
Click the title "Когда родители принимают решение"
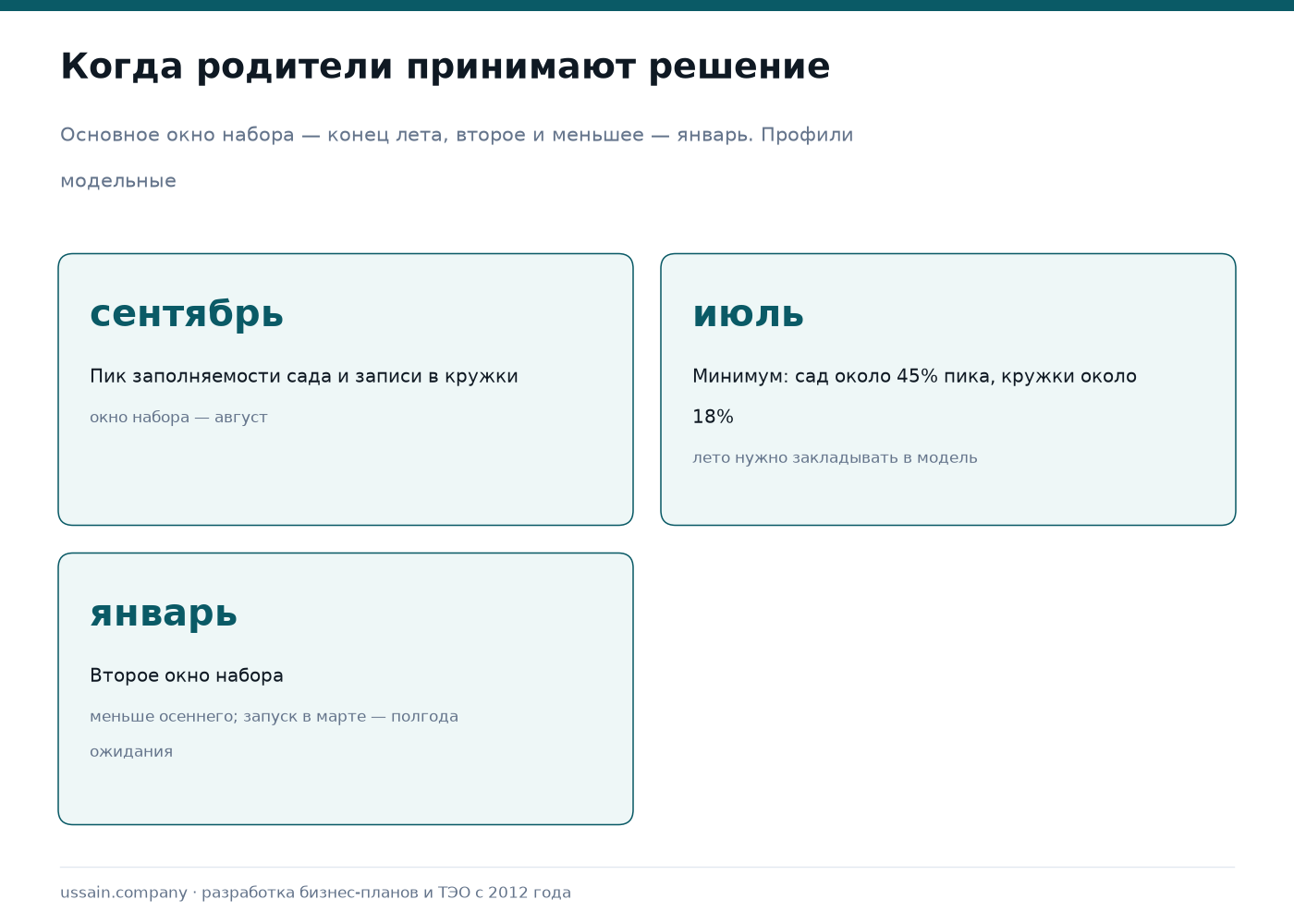click(445, 67)
